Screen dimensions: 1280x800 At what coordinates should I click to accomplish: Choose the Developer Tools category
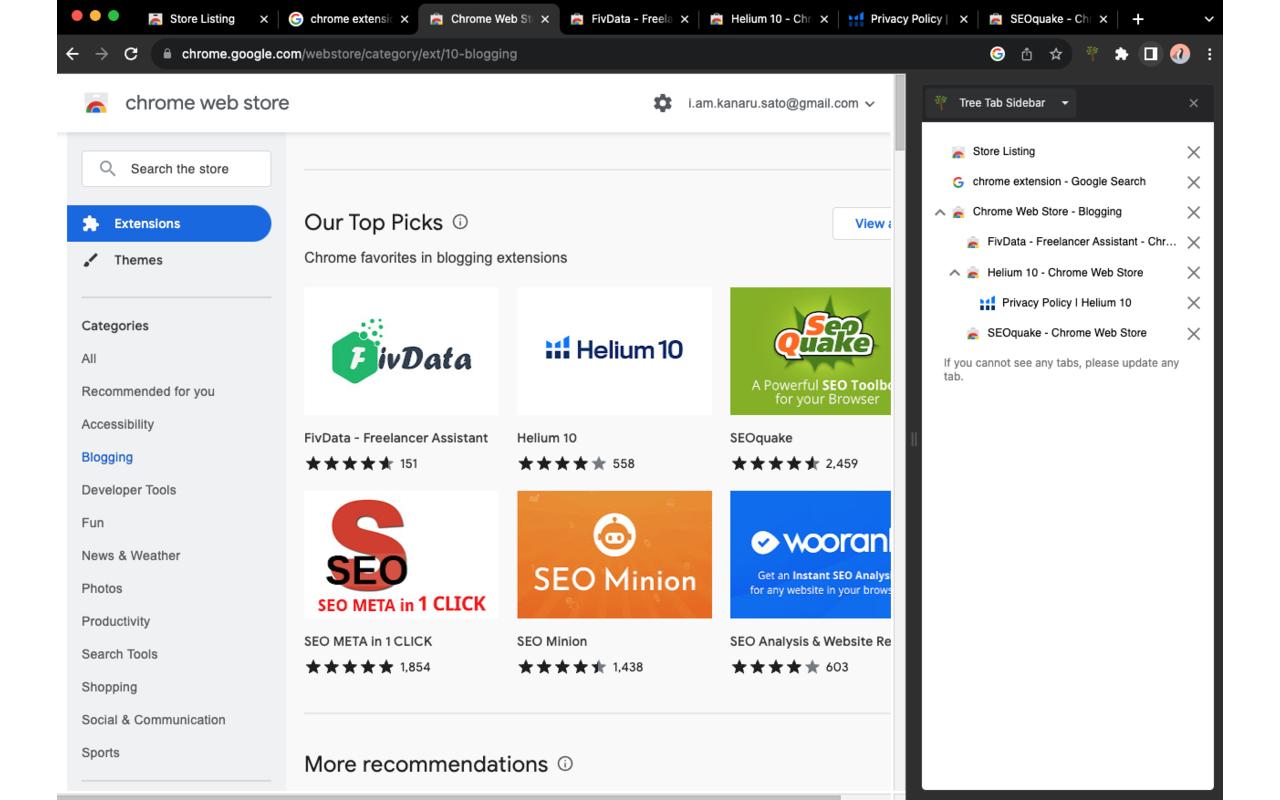click(x=129, y=490)
